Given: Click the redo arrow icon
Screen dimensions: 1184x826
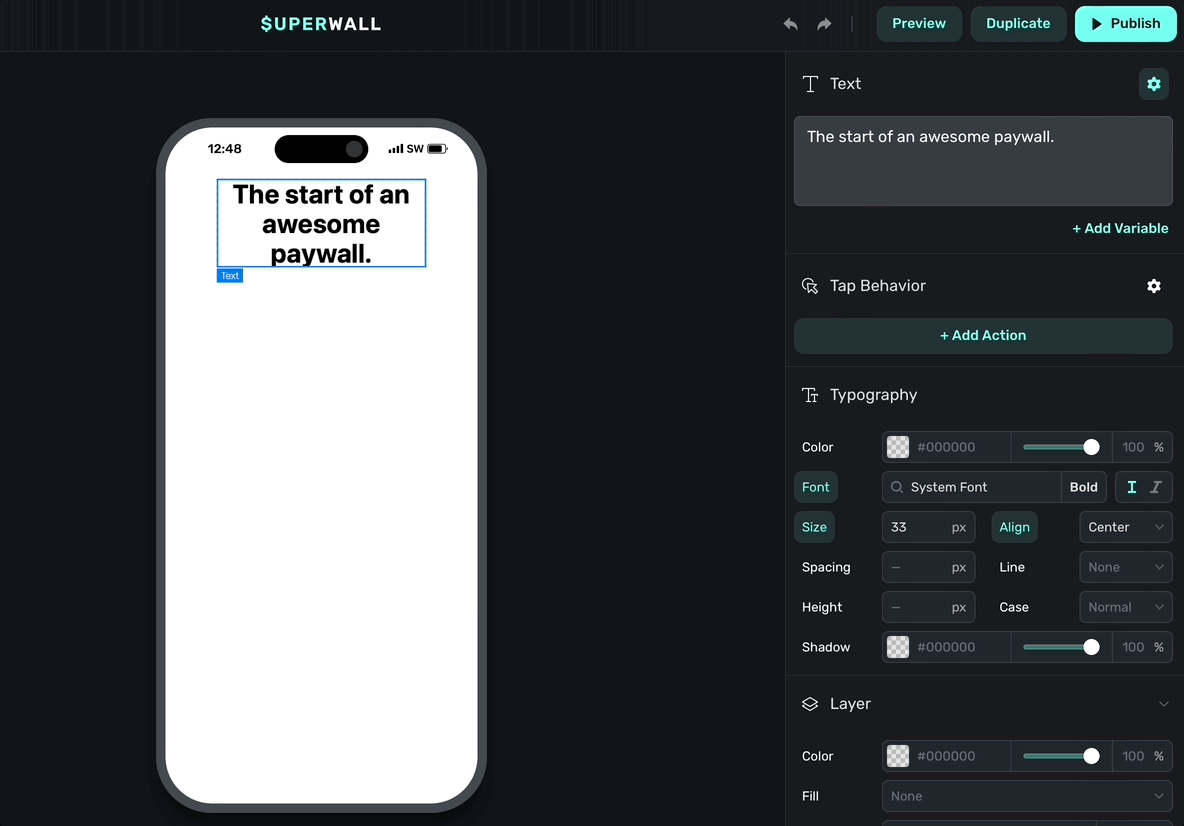Looking at the screenshot, I should click(x=824, y=24).
